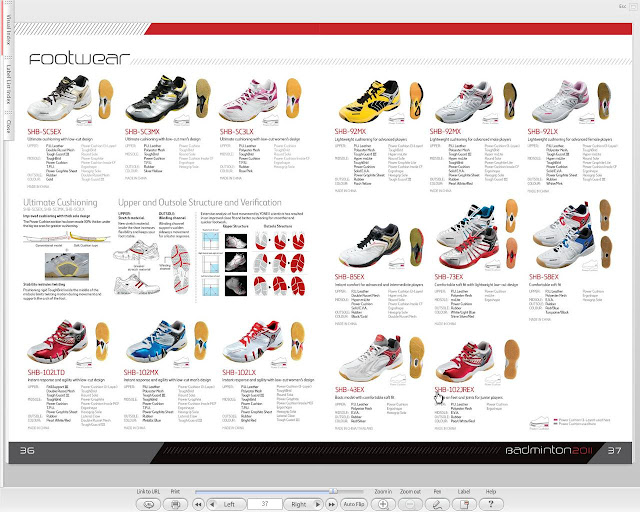Viewport: 640px width, 512px height.
Task: Click the Link to URL icon button
Action: (x=148, y=504)
